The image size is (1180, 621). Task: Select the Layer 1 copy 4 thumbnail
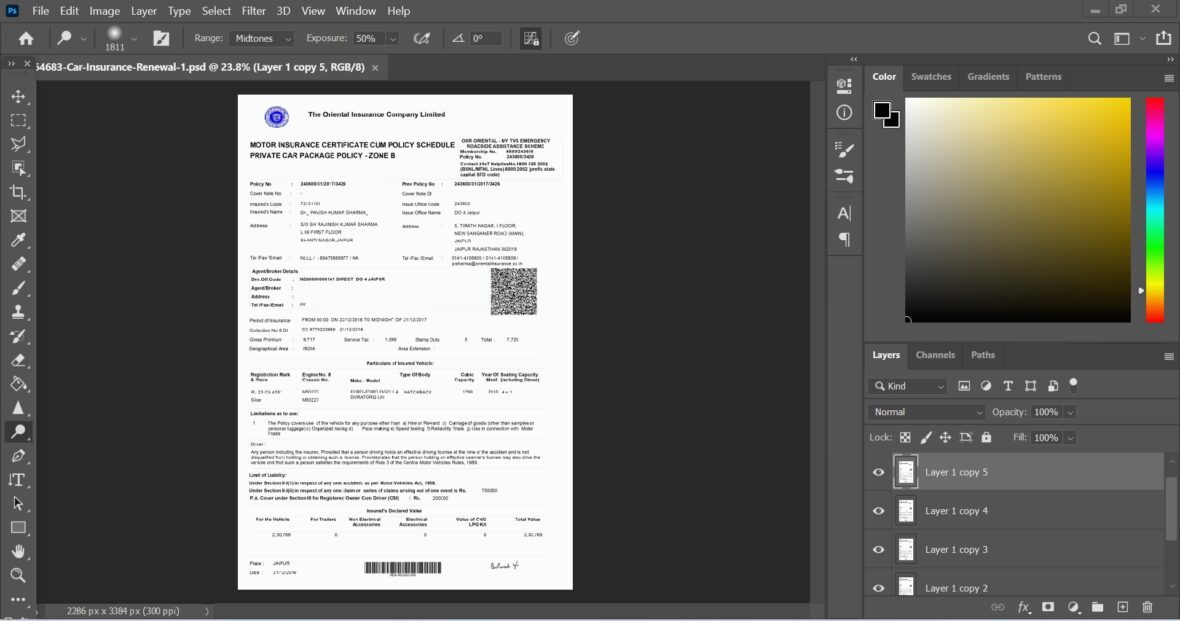click(x=905, y=510)
